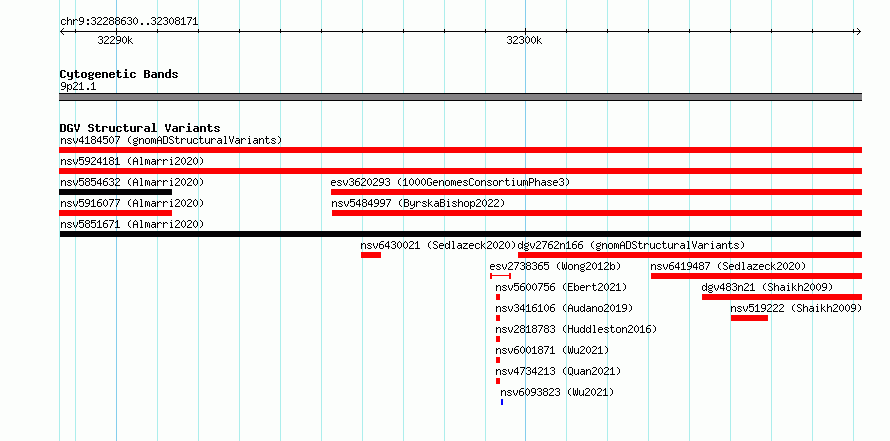Click the 32290k ruler position label
Image resolution: width=890 pixels, height=441 pixels.
click(x=115, y=40)
